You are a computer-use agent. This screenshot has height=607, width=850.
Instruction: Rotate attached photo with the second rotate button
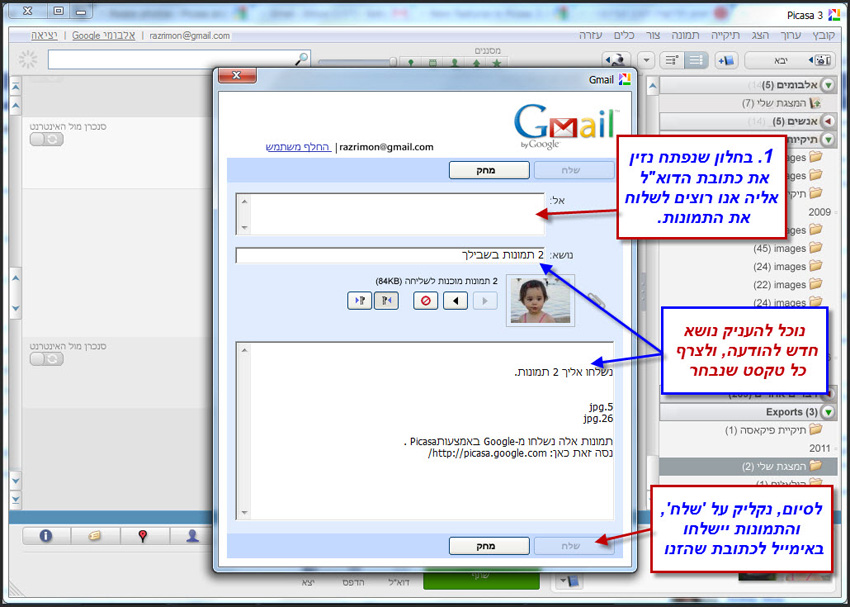(x=387, y=300)
